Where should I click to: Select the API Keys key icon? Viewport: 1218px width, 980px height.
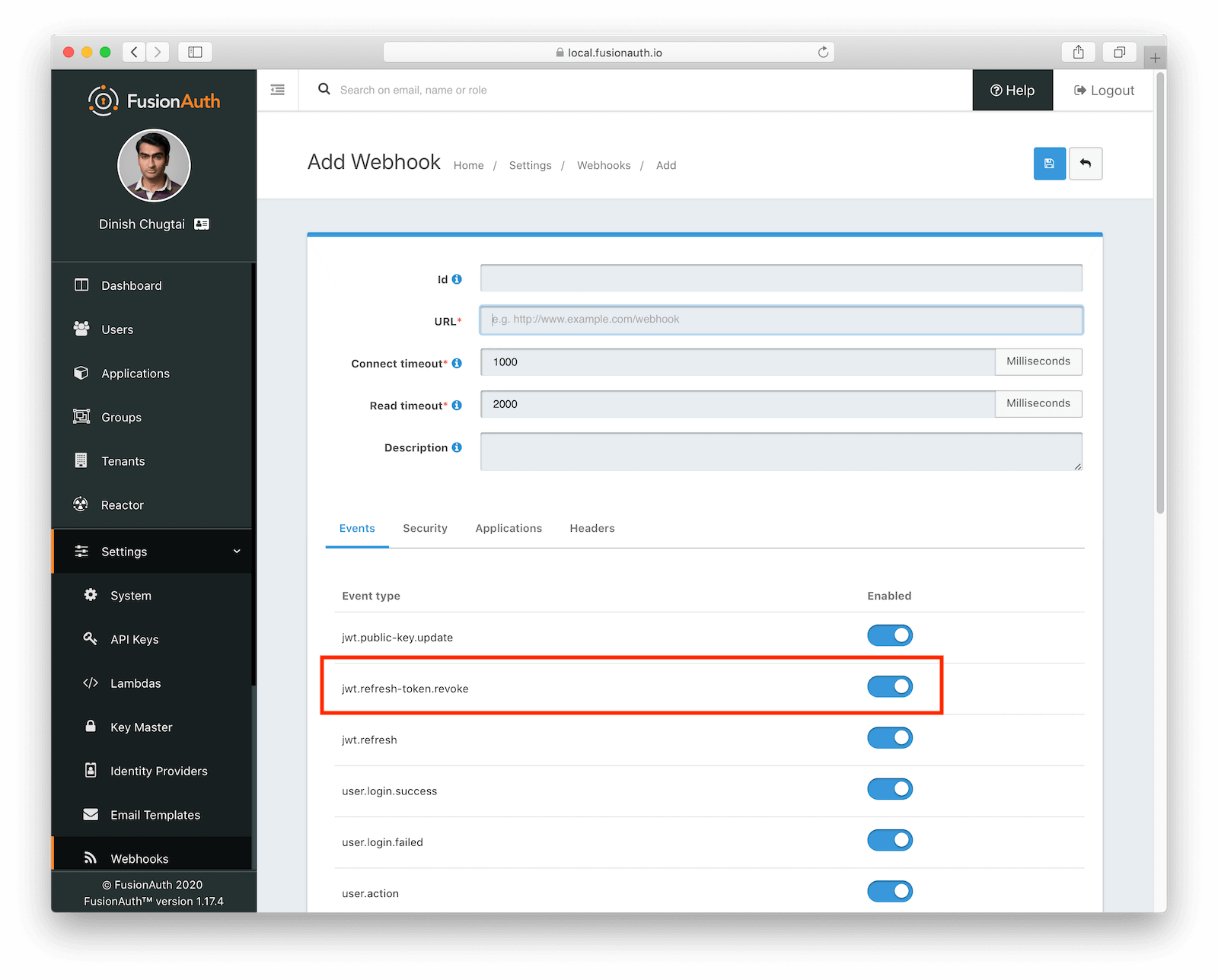coord(91,638)
